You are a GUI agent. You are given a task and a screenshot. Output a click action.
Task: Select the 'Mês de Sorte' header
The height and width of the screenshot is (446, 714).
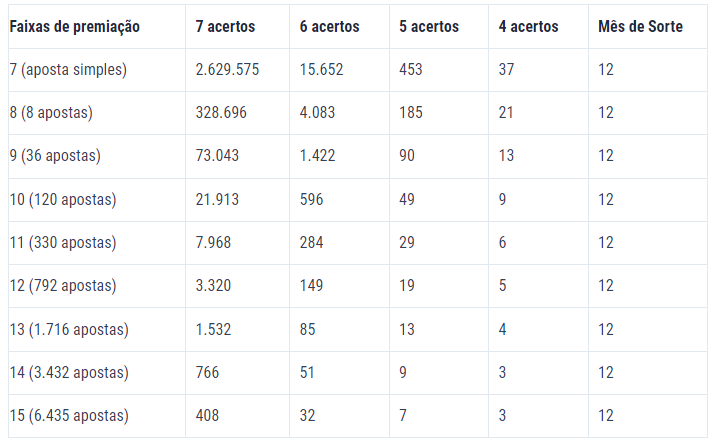click(x=640, y=26)
